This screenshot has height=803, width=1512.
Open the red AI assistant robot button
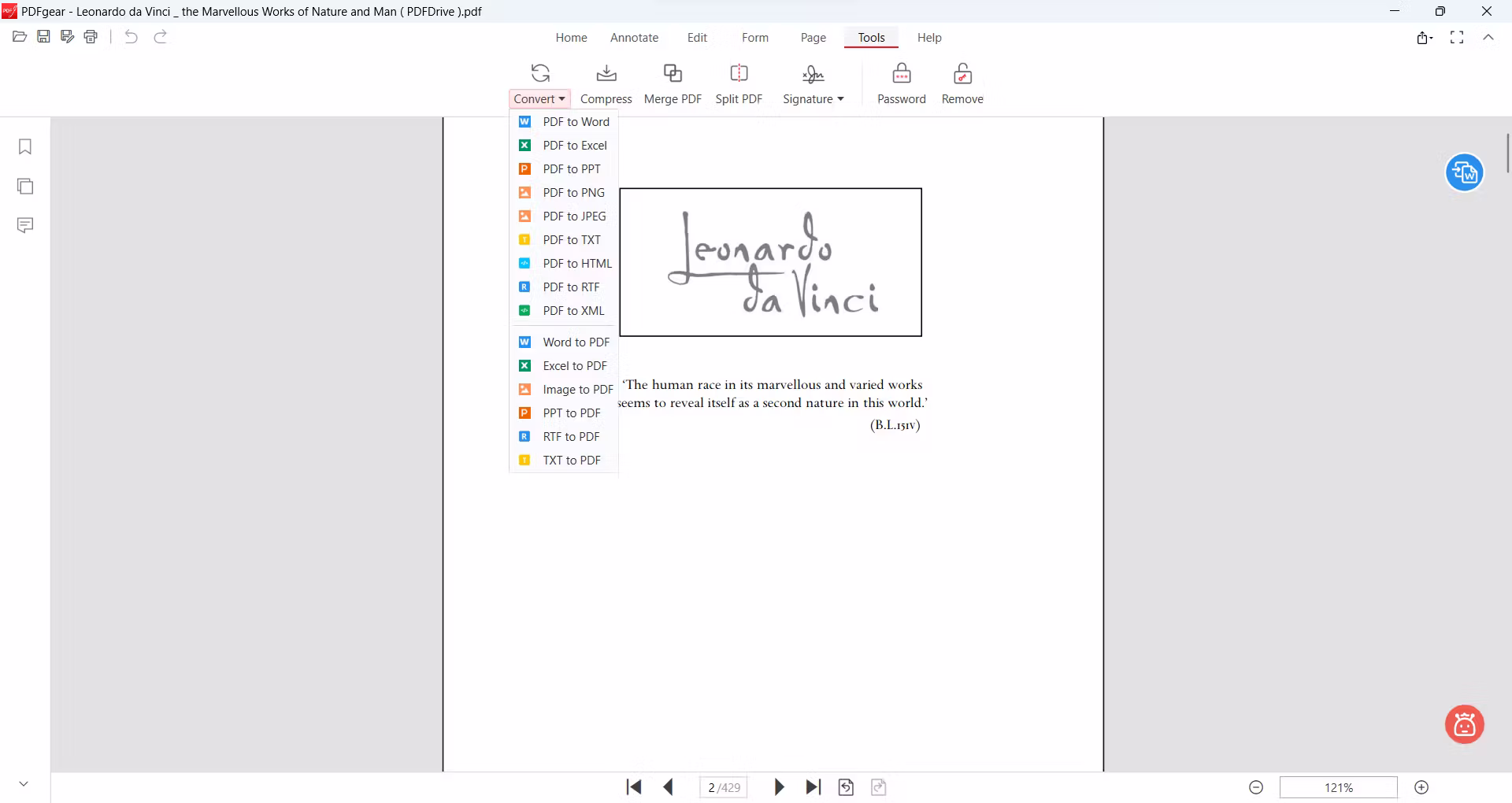pos(1465,724)
